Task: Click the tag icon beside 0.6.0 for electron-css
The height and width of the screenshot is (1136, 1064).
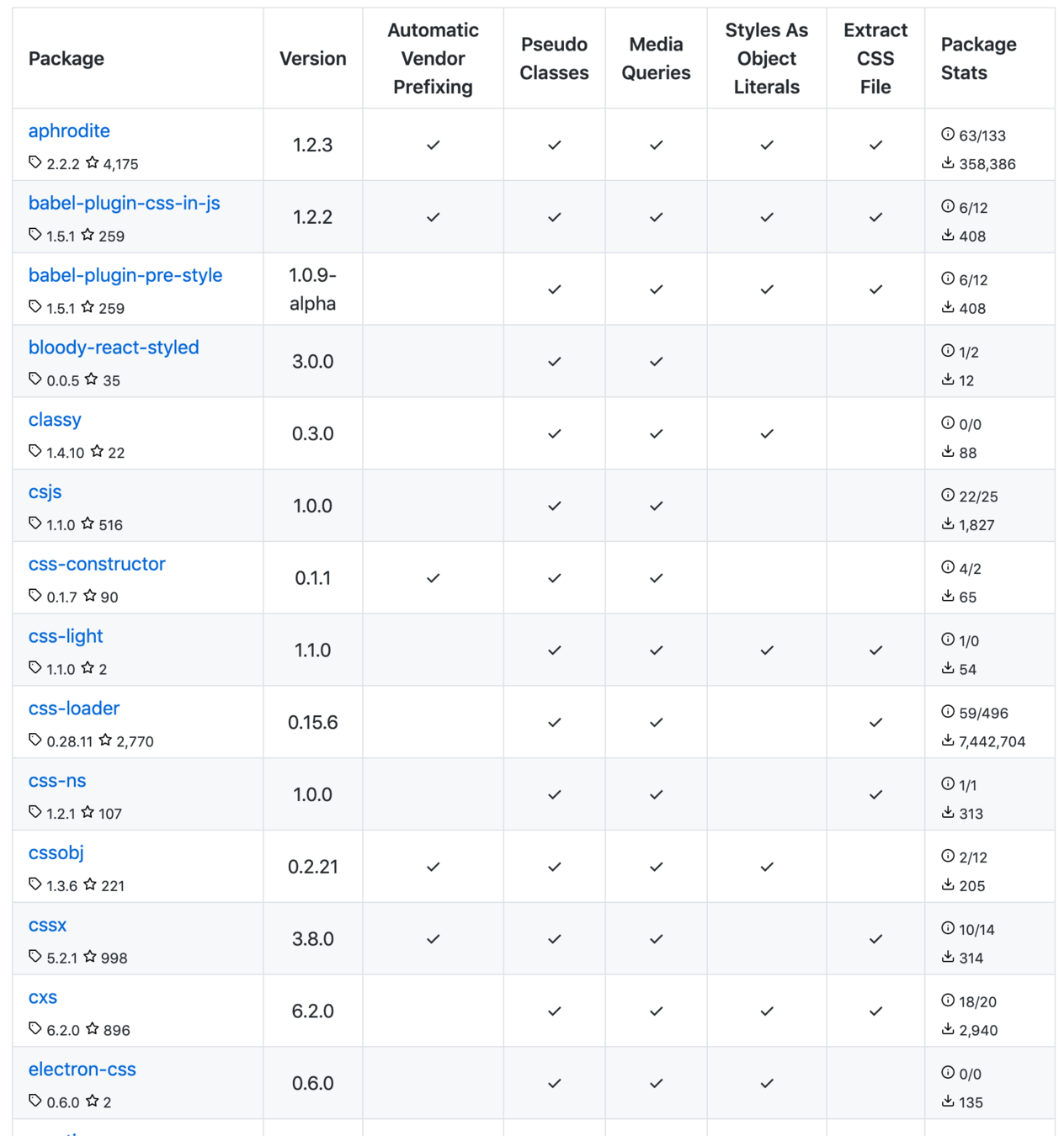Action: (x=35, y=1101)
